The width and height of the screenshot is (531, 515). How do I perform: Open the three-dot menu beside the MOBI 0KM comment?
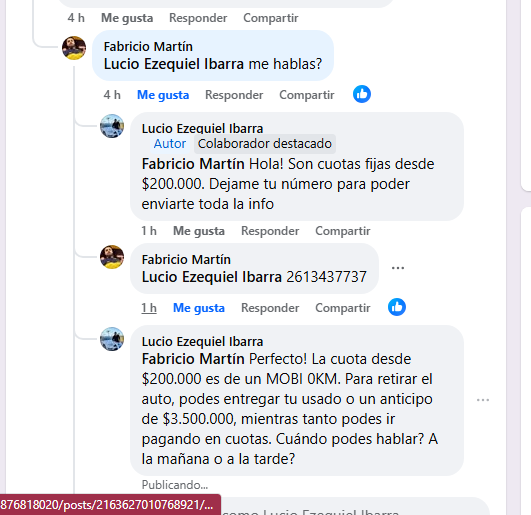coord(483,400)
